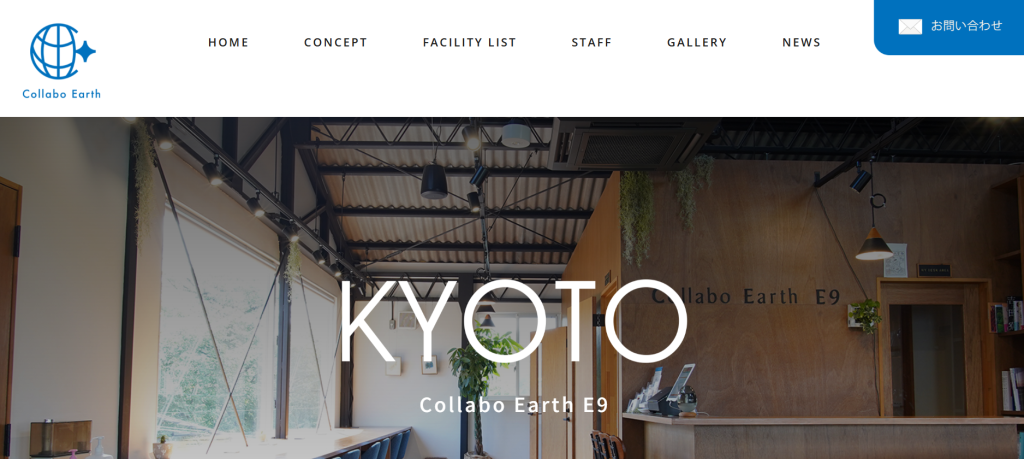Click the Collabo Earth E9 wall sign in the photo
The height and width of the screenshot is (459, 1024).
[745, 297]
